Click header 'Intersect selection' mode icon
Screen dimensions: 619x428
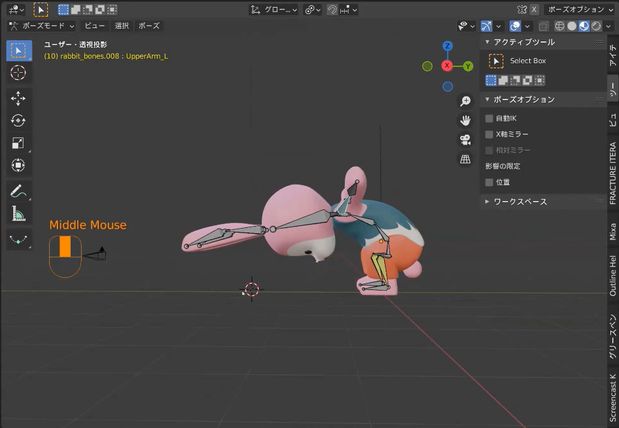click(112, 9)
